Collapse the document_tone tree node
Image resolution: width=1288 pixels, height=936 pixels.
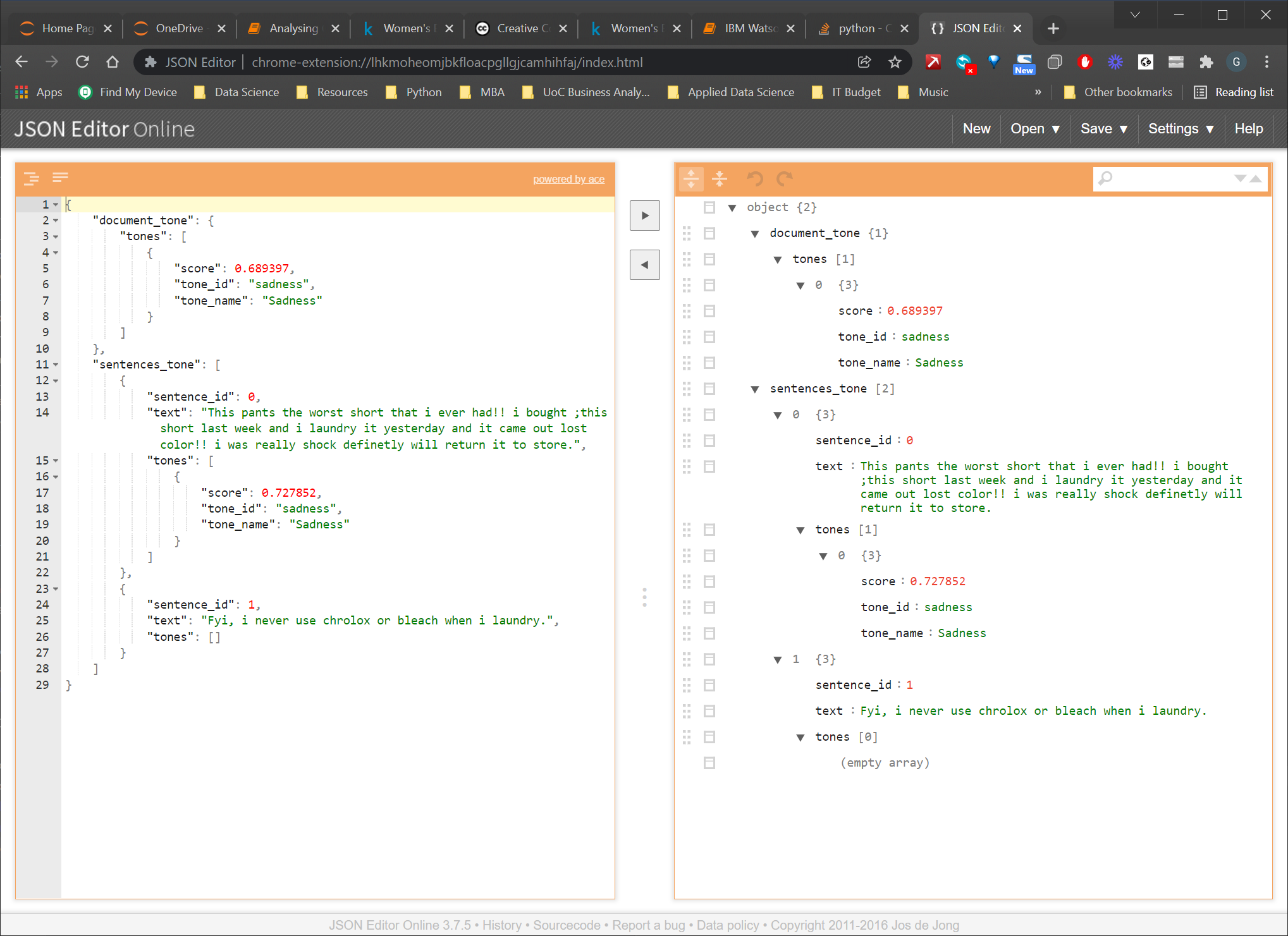(754, 234)
